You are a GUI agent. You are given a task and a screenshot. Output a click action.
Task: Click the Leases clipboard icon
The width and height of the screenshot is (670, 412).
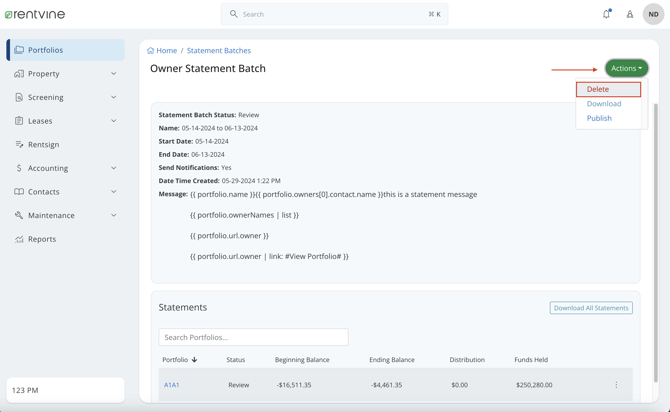19,121
